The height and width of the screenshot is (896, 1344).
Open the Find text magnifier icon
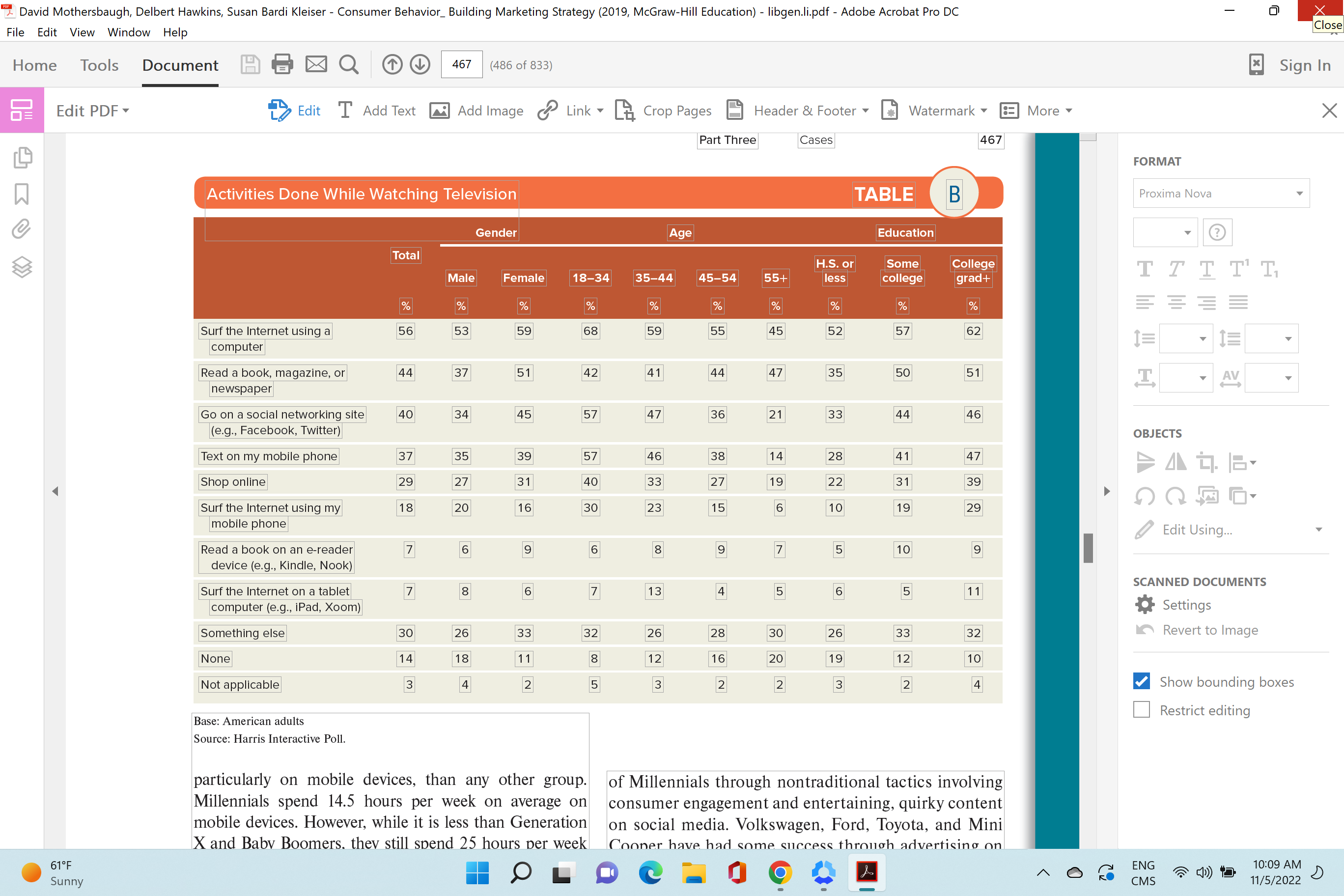click(349, 64)
